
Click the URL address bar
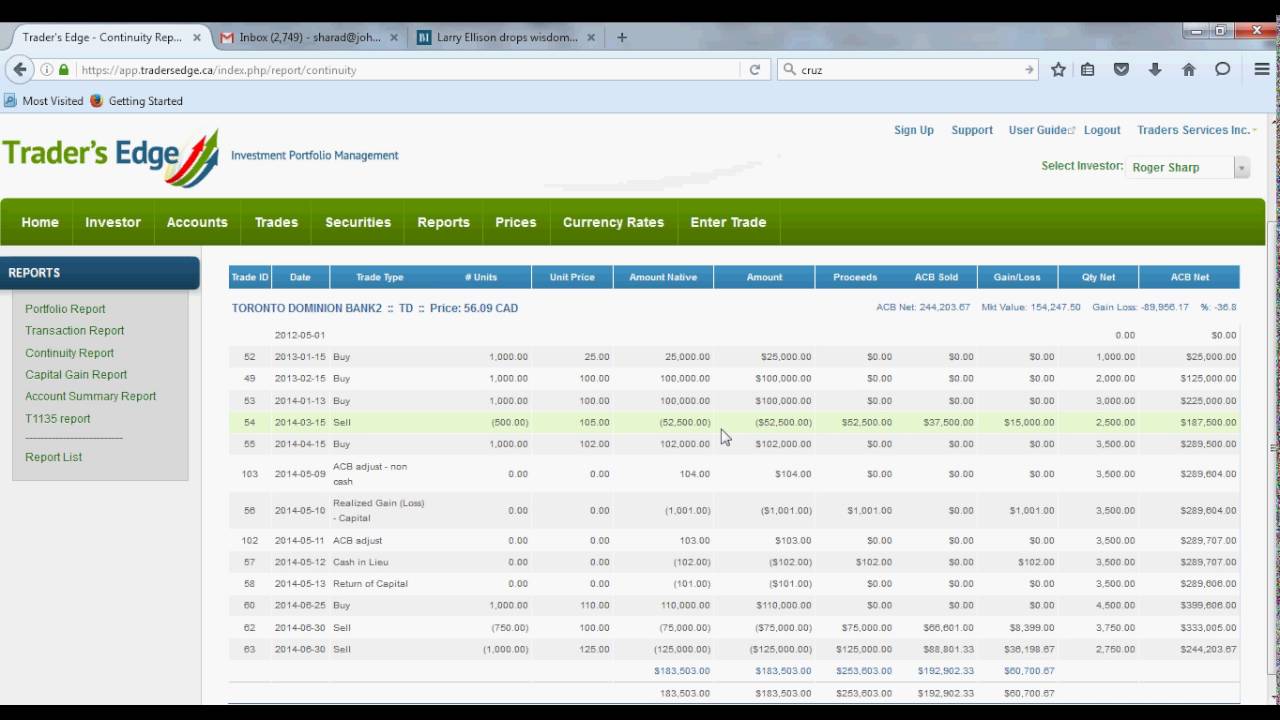[x=405, y=70]
